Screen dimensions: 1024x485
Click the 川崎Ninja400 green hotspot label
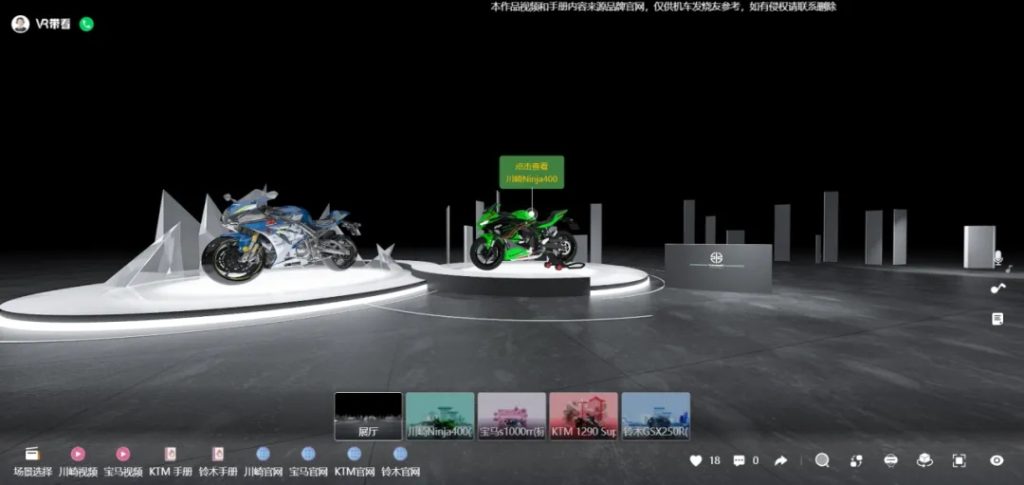coord(532,172)
